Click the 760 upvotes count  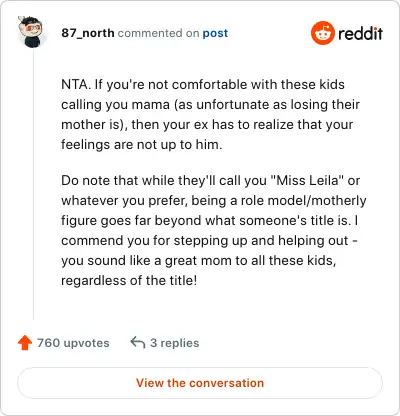73,343
